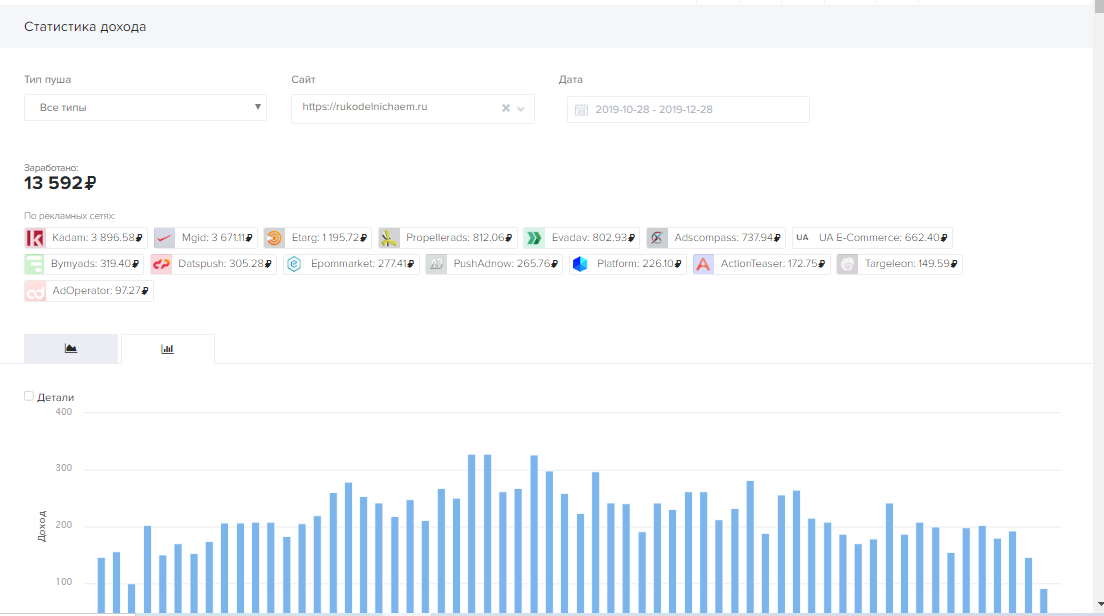The width and height of the screenshot is (1104, 616).
Task: Click the ActionTeaser logo icon
Action: [x=703, y=265]
